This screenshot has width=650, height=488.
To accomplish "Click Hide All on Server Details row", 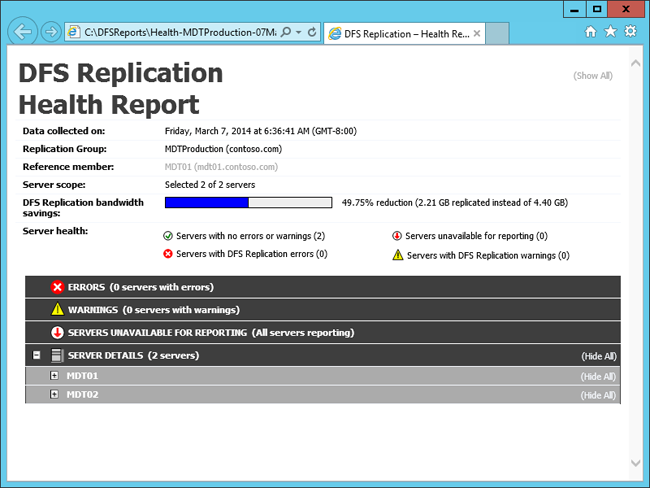I will (x=597, y=356).
